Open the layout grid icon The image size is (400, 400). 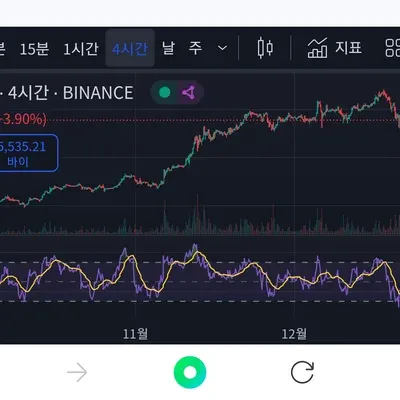tap(393, 48)
